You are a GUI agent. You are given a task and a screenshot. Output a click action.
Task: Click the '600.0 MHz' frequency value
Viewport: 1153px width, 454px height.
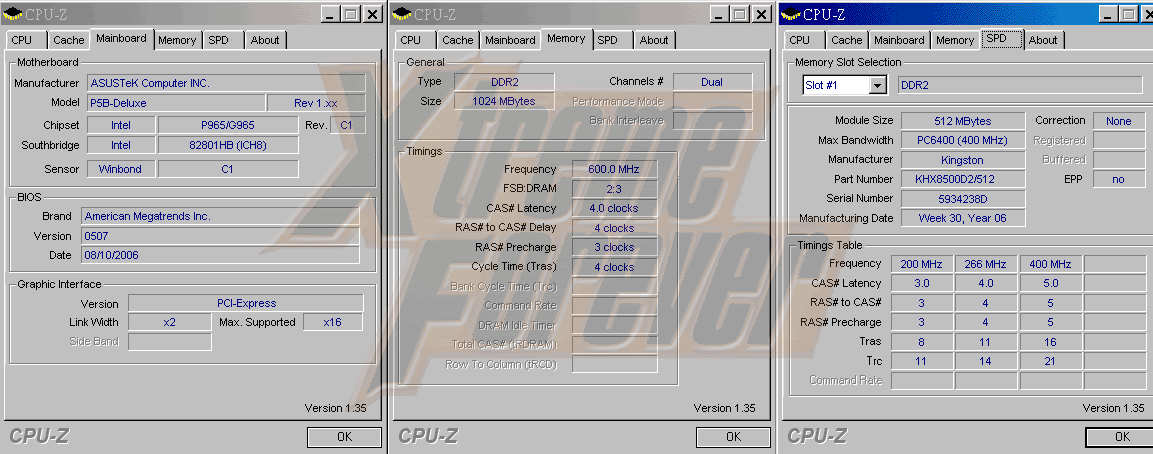[614, 169]
